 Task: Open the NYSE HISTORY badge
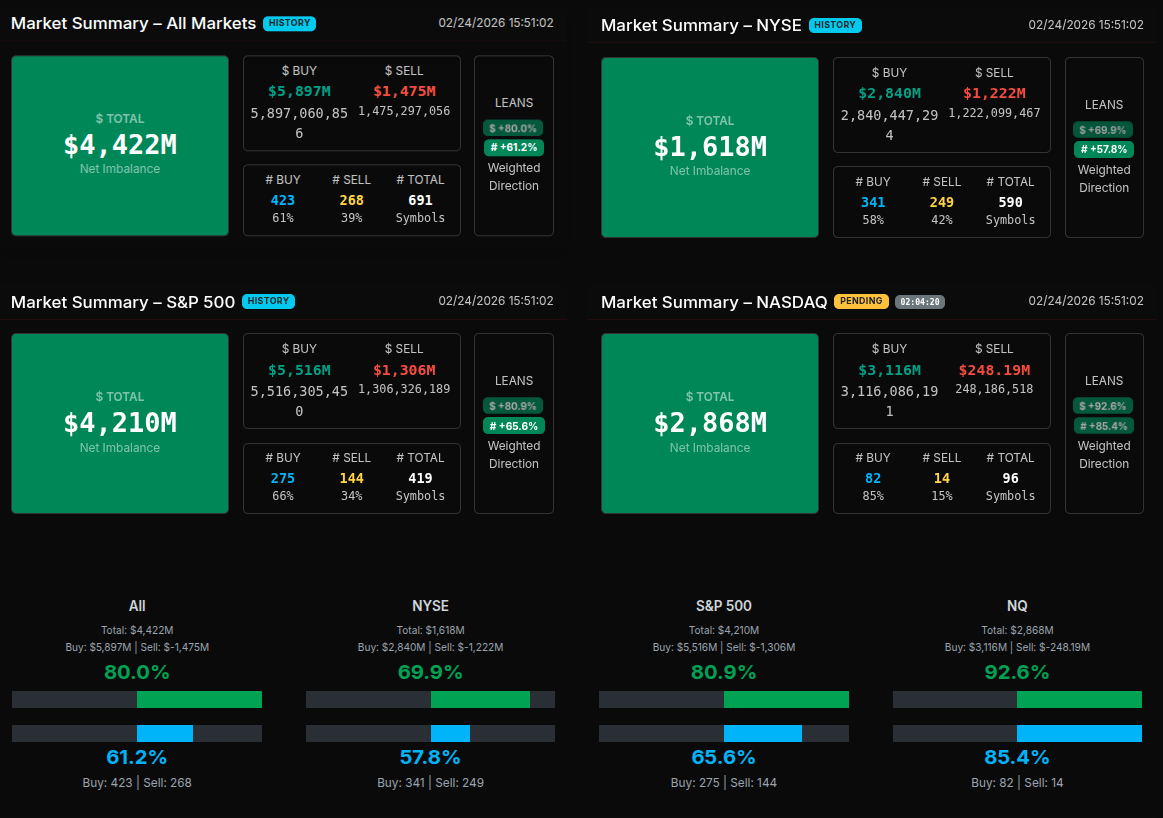(835, 25)
